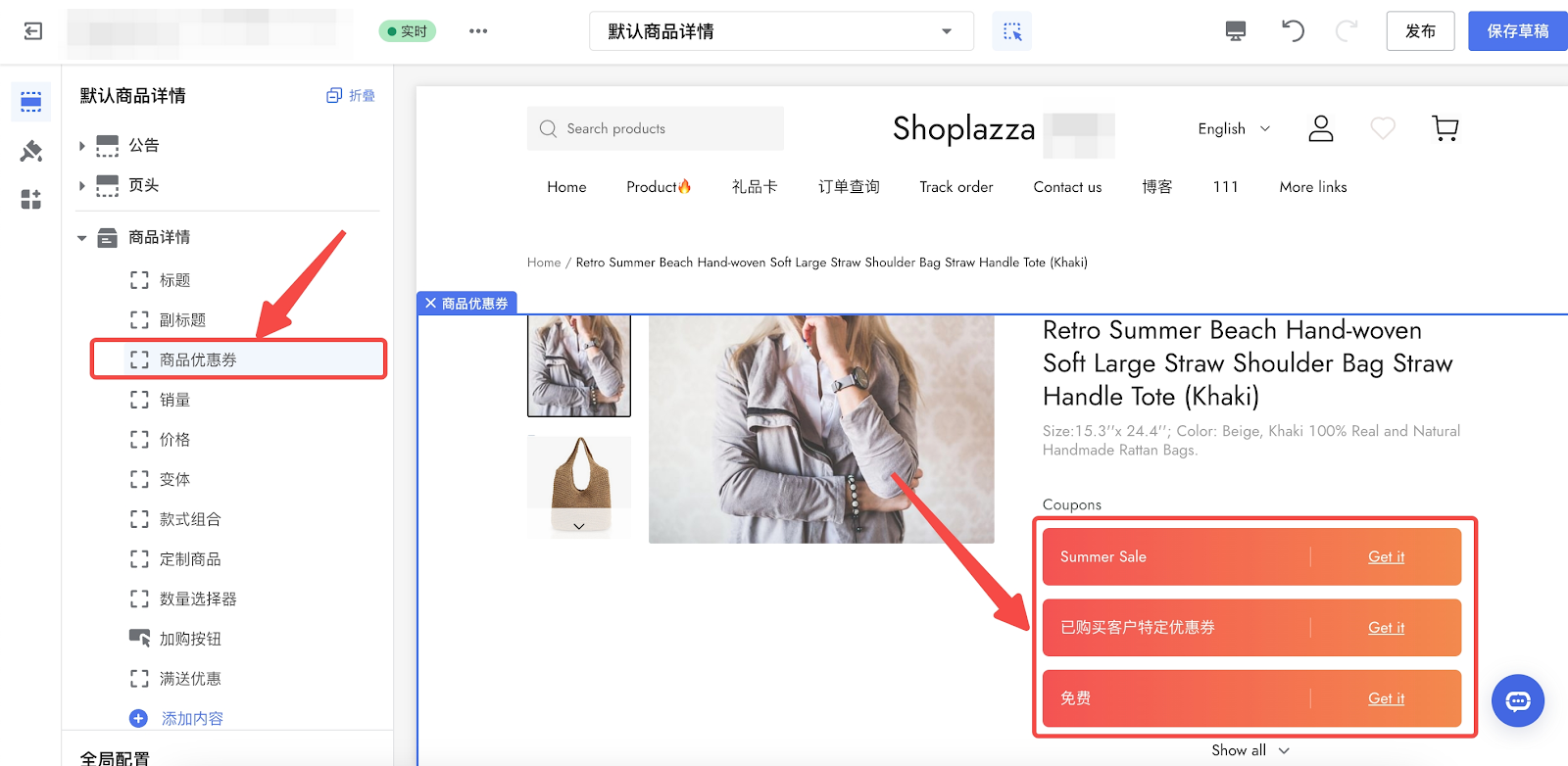Open the add apps sidebar icon
This screenshot has height=766, width=1568.
click(31, 200)
